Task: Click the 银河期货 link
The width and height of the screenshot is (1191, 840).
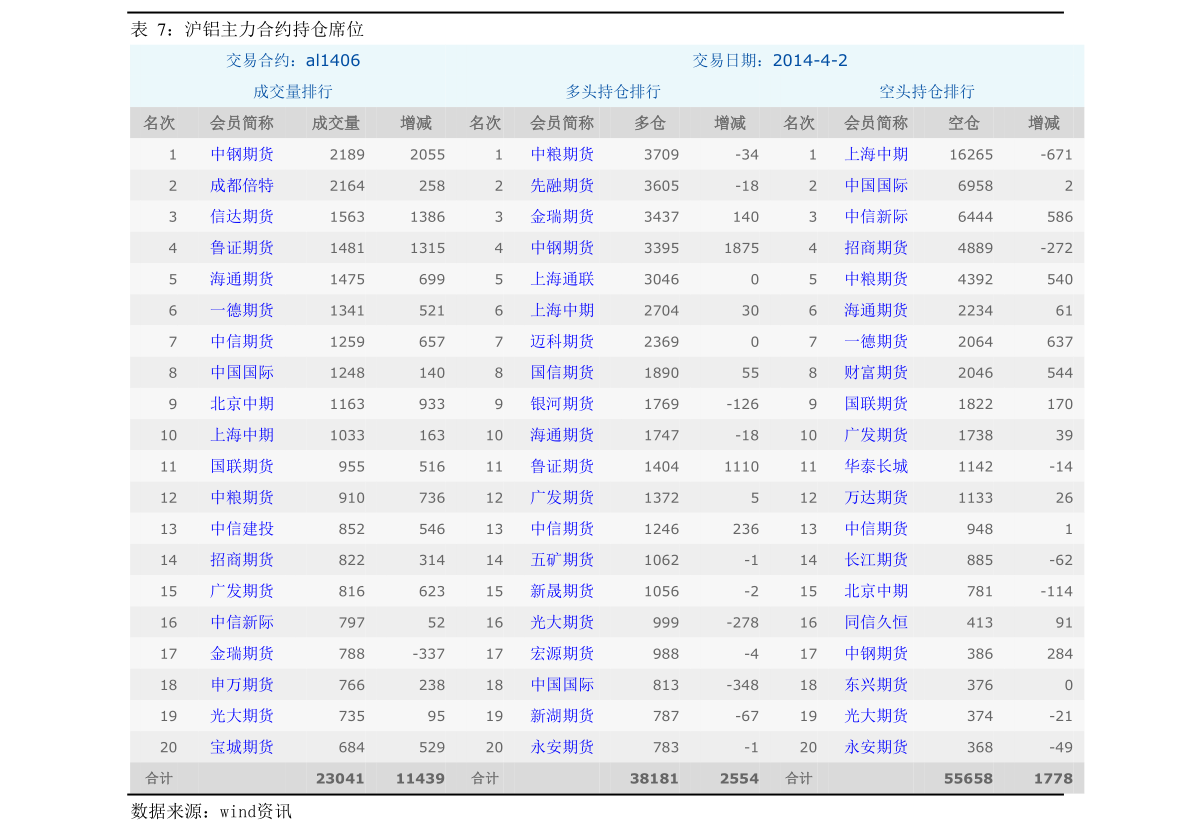Action: coord(562,403)
